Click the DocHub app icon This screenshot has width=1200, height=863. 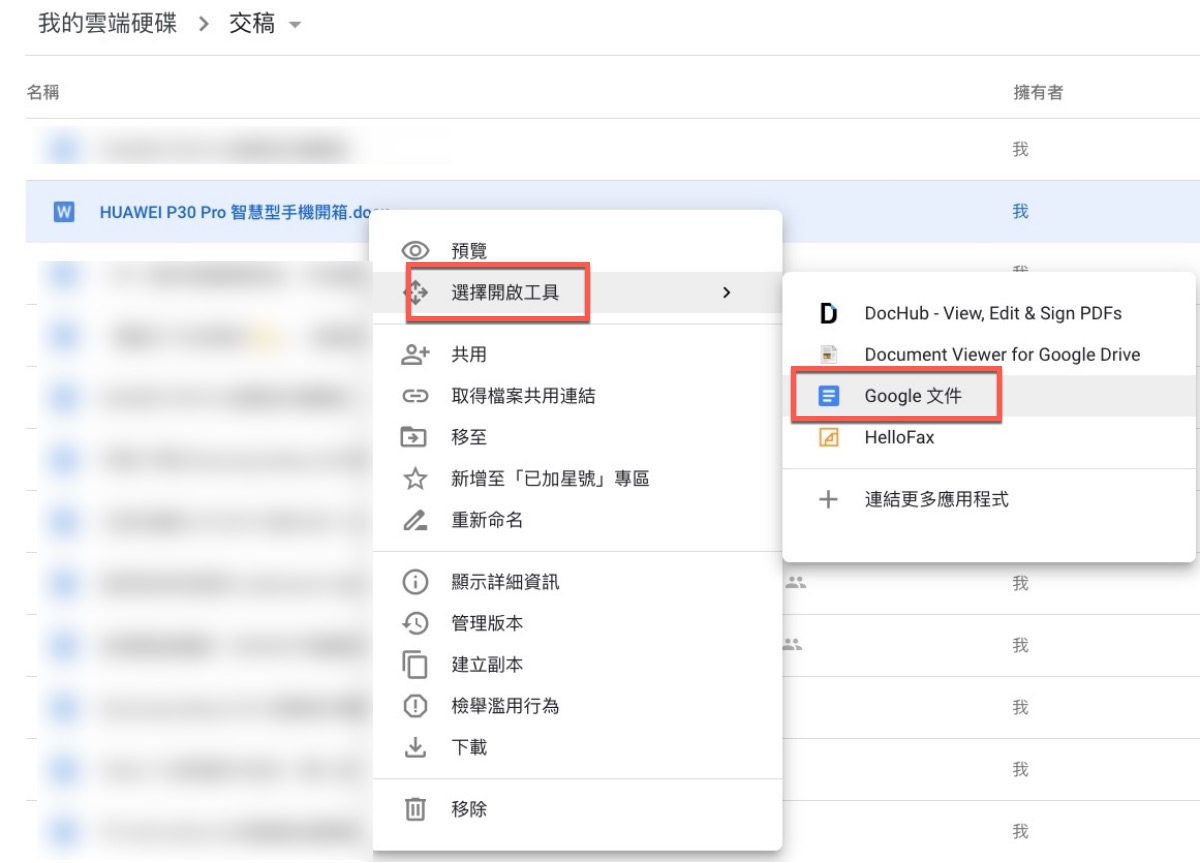[x=828, y=314]
